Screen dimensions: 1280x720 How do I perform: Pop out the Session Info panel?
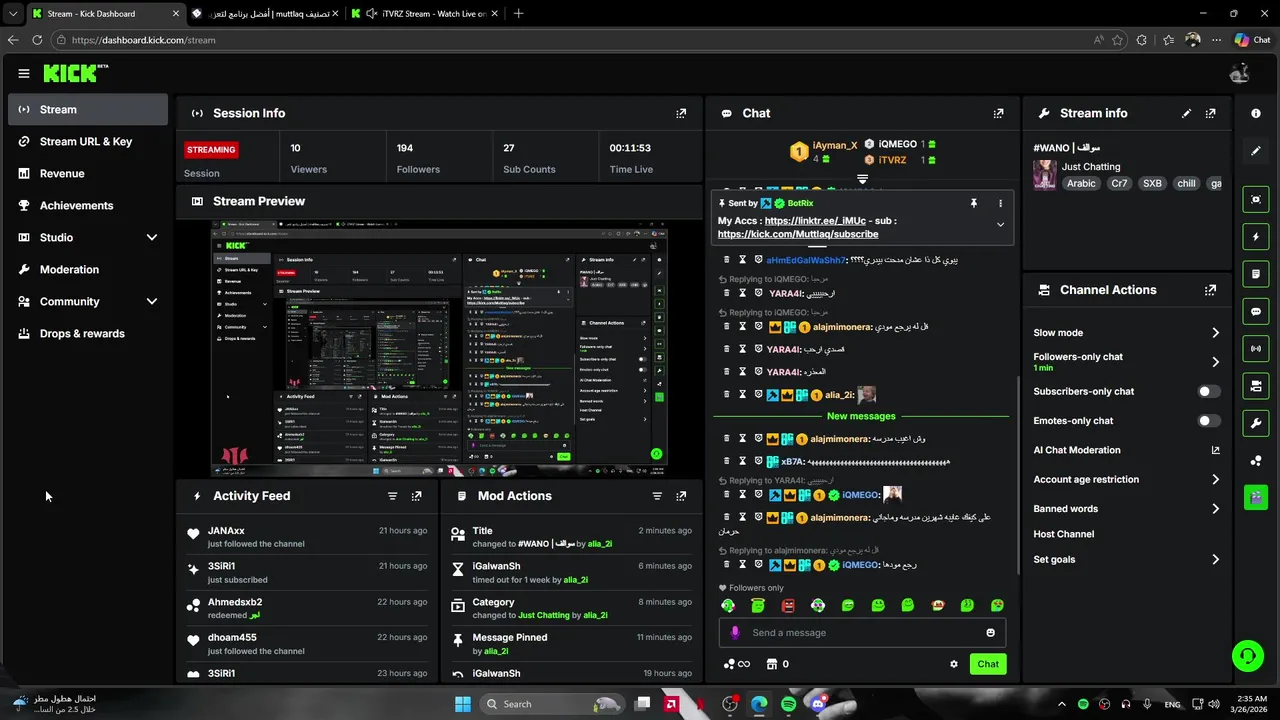click(681, 114)
